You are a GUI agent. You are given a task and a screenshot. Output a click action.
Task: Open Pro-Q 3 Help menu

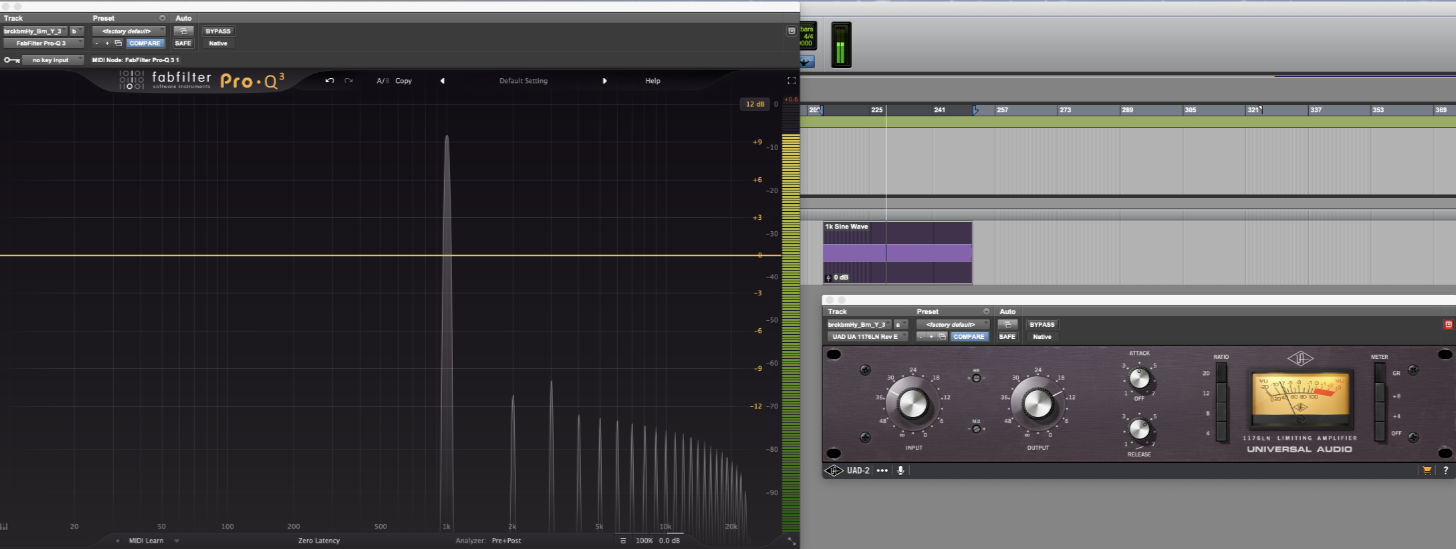(x=653, y=81)
